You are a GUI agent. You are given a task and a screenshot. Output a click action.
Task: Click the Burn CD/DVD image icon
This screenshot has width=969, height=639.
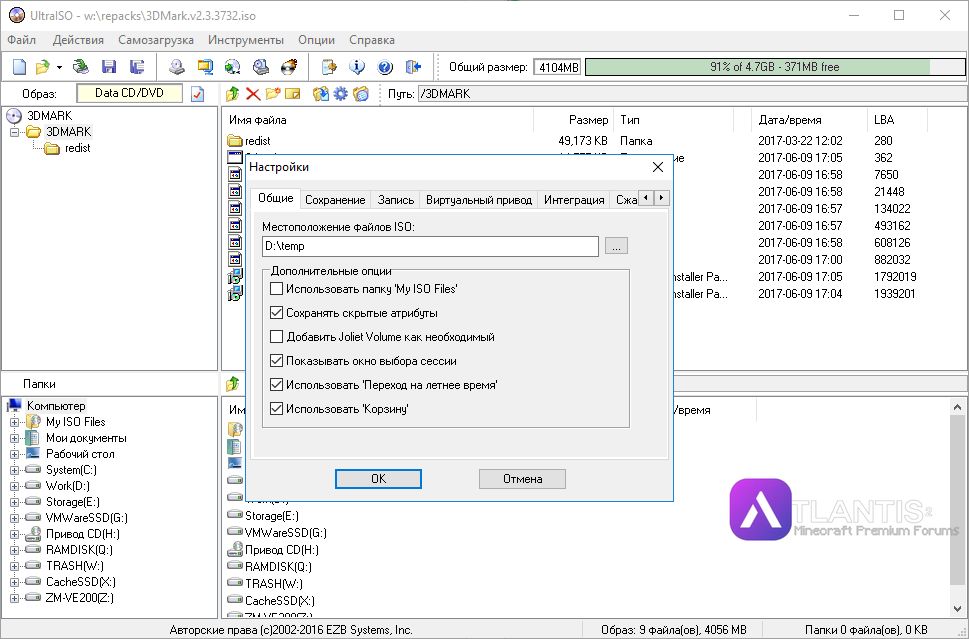coord(289,67)
